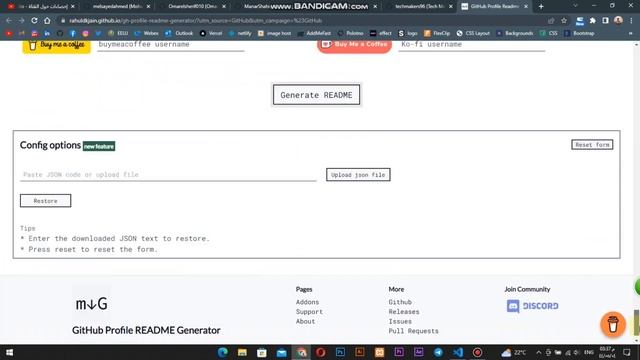Focus the Ko-fi username field

click(x=471, y=45)
